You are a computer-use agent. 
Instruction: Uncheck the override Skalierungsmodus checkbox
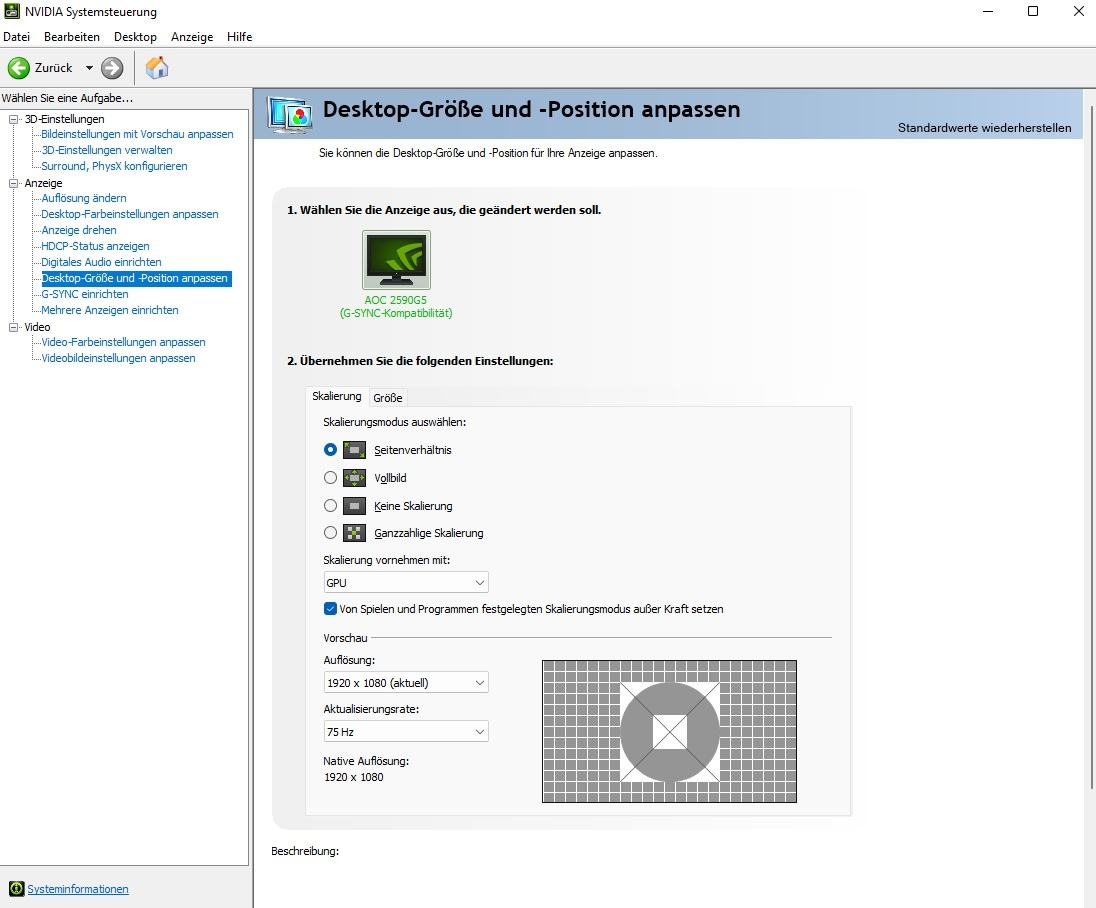coord(330,609)
